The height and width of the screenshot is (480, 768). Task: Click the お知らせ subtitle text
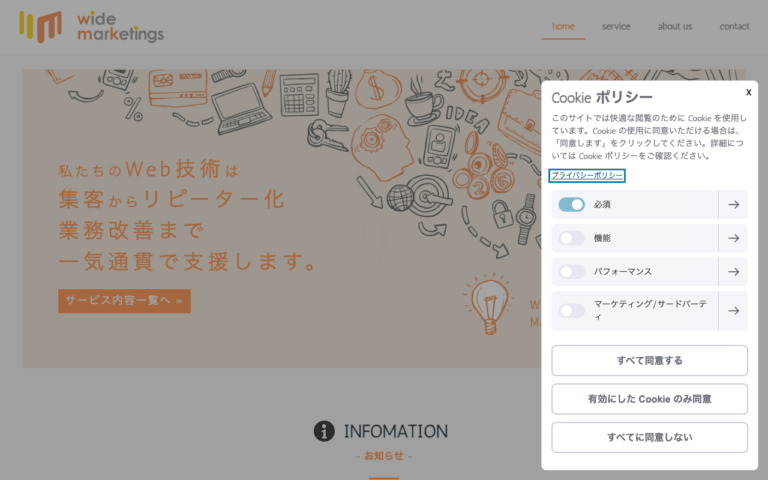[384, 456]
